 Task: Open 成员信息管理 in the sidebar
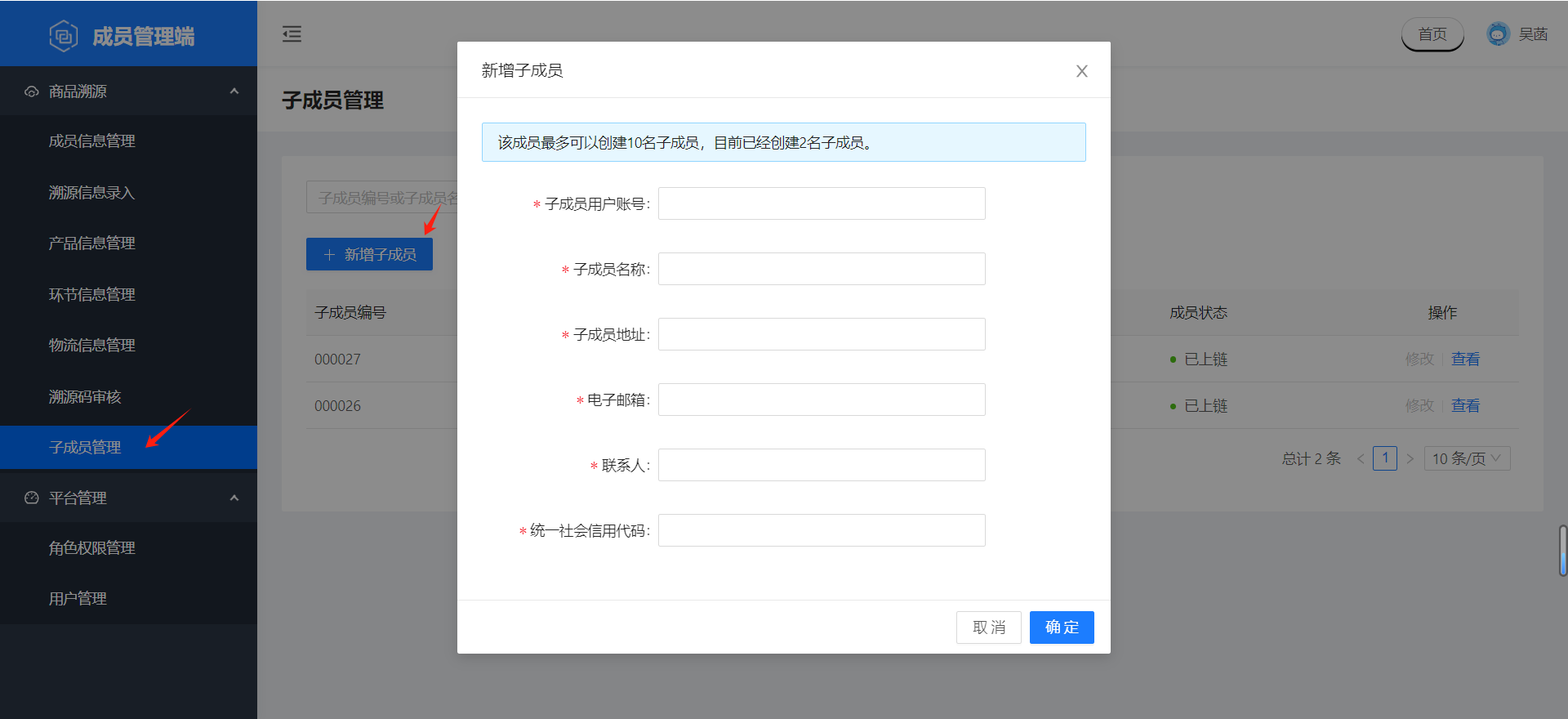point(92,141)
